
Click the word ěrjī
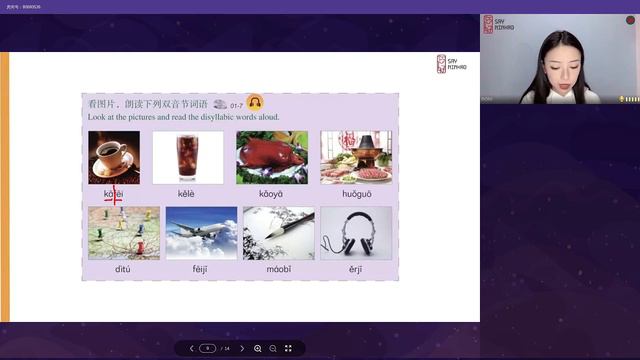pos(356,269)
